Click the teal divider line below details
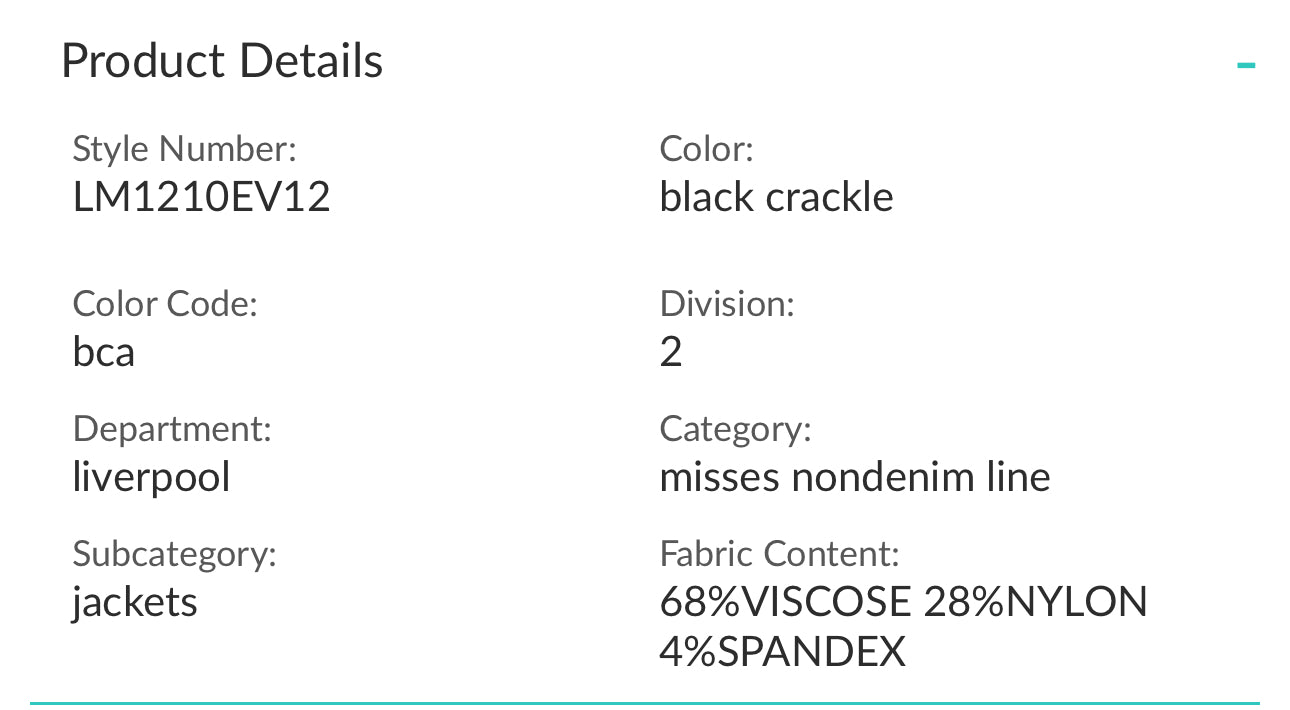 (x=645, y=703)
